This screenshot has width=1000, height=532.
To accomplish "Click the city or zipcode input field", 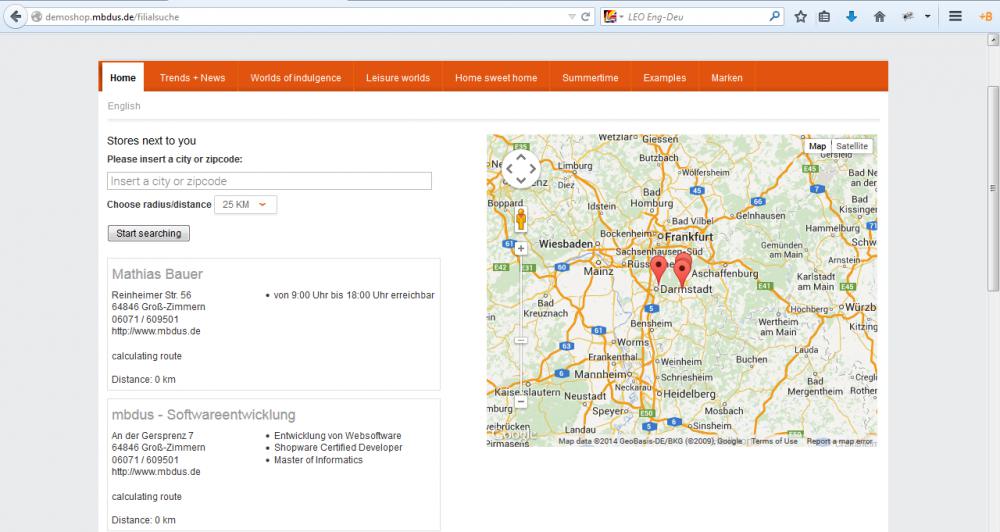I will click(x=269, y=181).
